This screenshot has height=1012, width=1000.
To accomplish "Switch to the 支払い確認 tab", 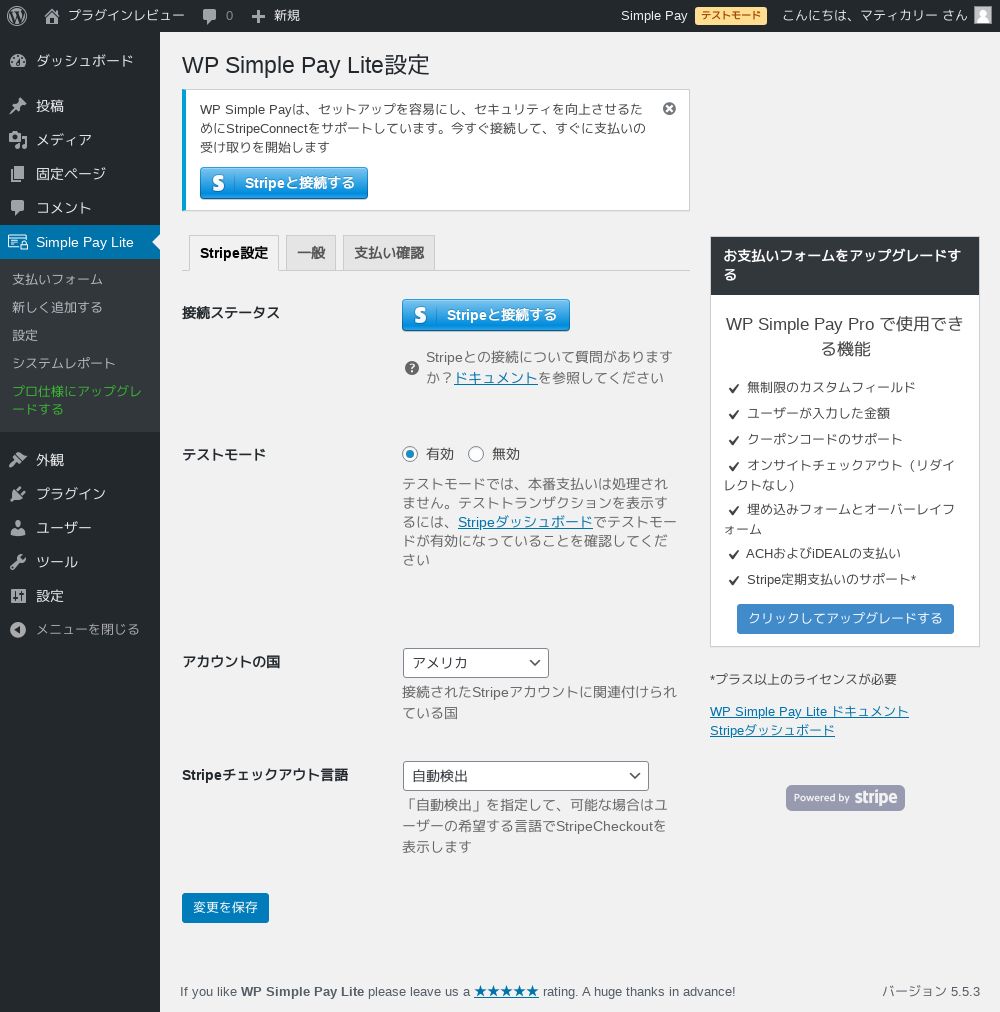I will pos(389,253).
